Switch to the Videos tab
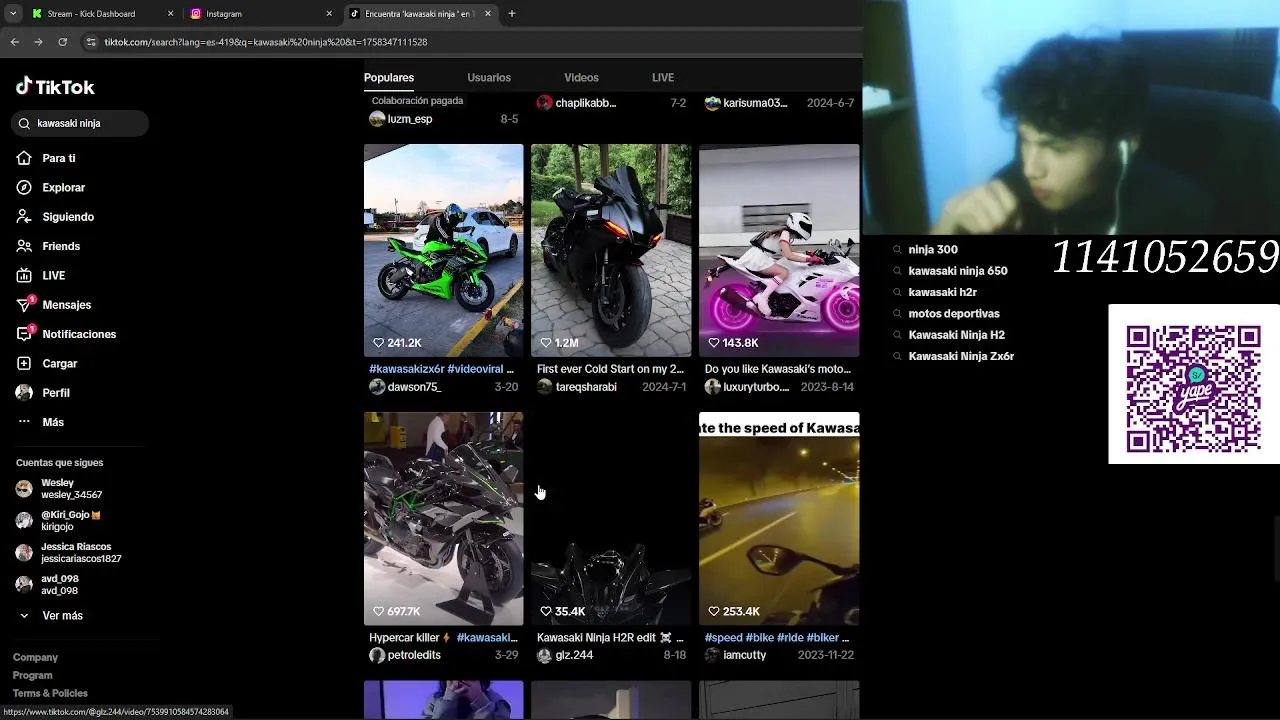The width and height of the screenshot is (1280, 720). 581,77
